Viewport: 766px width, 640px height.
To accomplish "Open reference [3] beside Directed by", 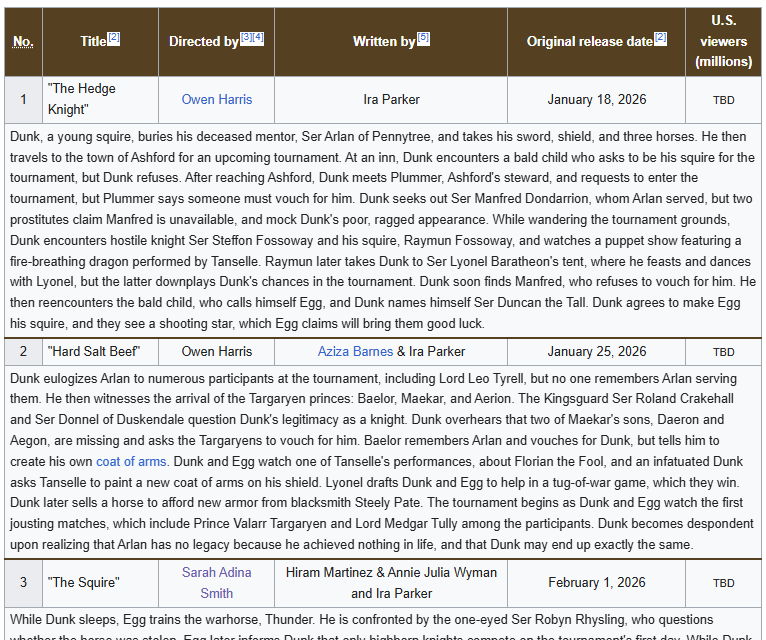I will [246, 38].
